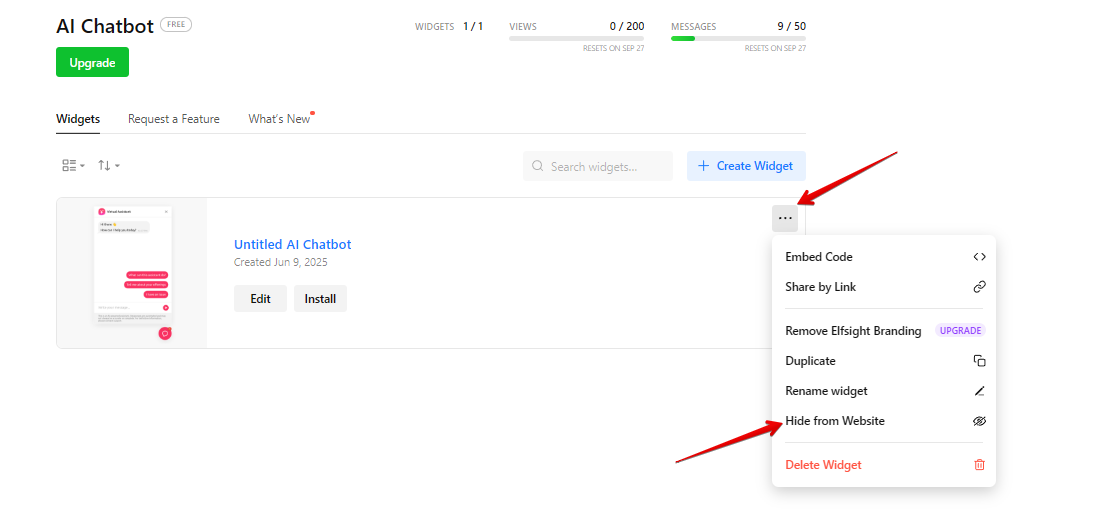Click the Duplicate copy icon

coord(979,361)
